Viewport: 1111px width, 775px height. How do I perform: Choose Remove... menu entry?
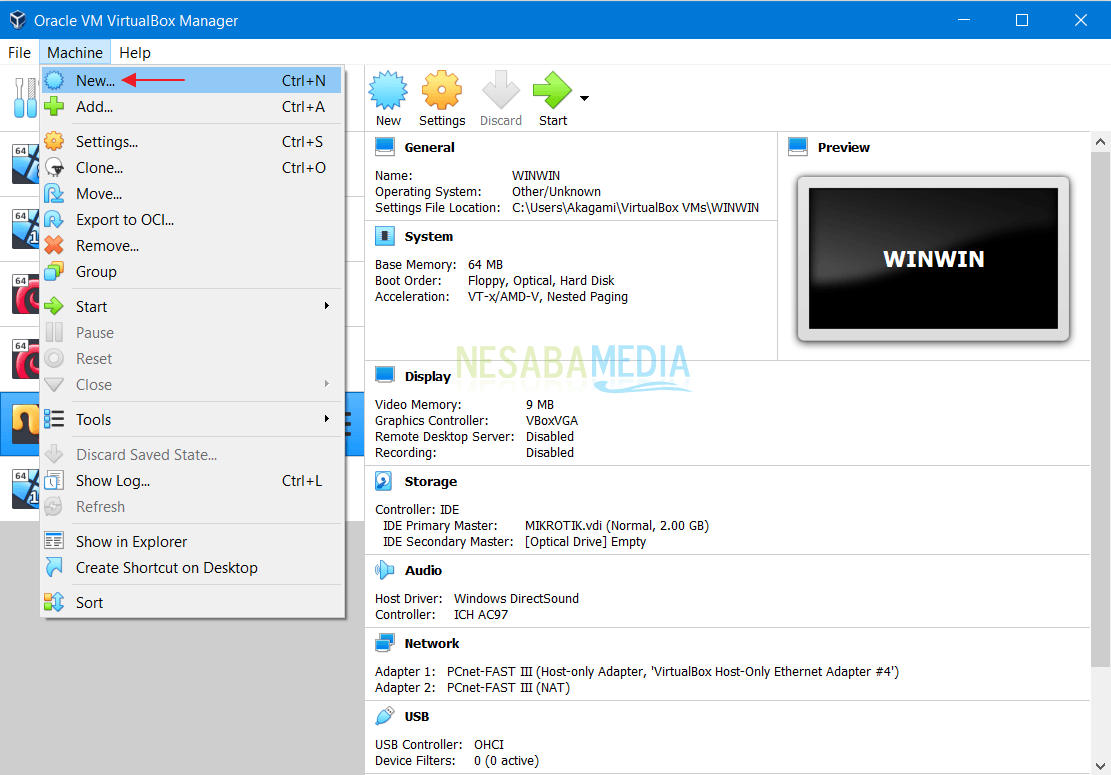point(192,246)
